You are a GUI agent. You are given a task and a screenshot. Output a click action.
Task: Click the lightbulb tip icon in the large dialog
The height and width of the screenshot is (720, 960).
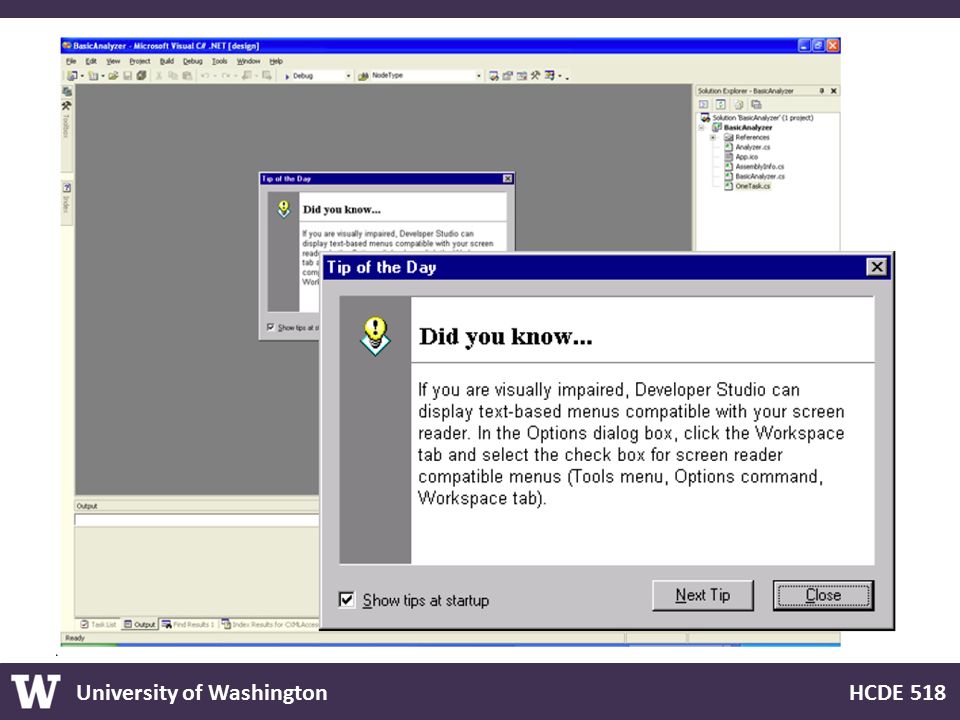(375, 336)
